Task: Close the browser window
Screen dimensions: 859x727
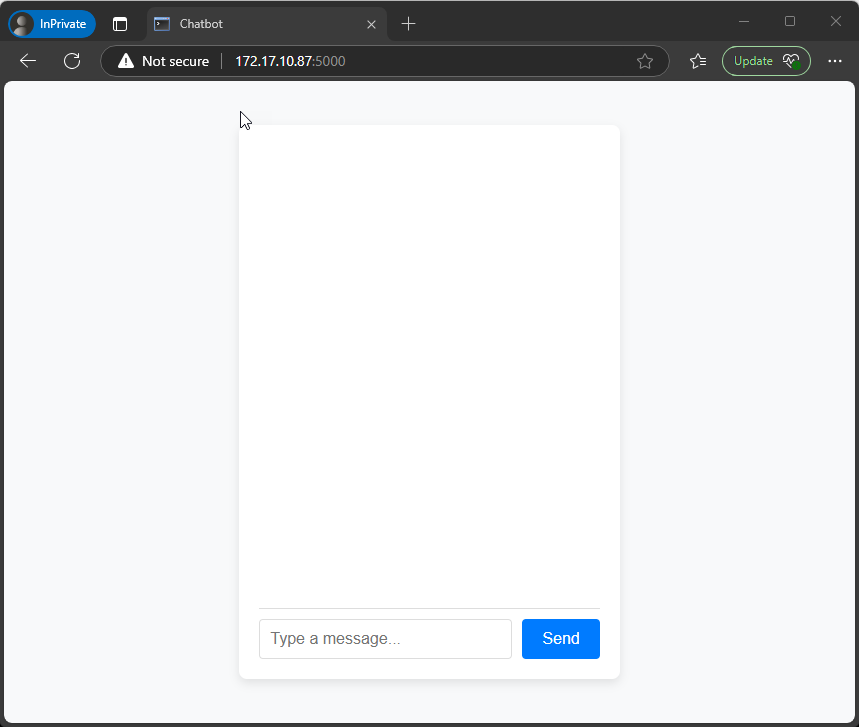Action: tap(836, 21)
